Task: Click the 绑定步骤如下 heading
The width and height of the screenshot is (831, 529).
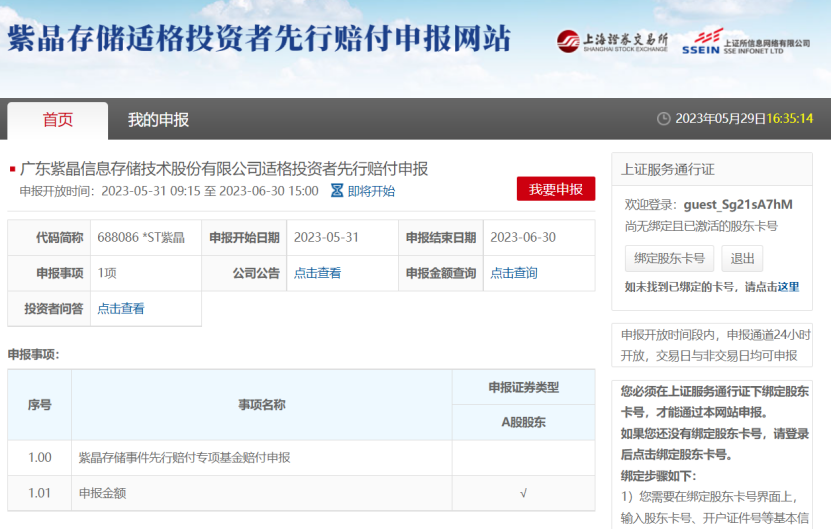Action: point(658,476)
